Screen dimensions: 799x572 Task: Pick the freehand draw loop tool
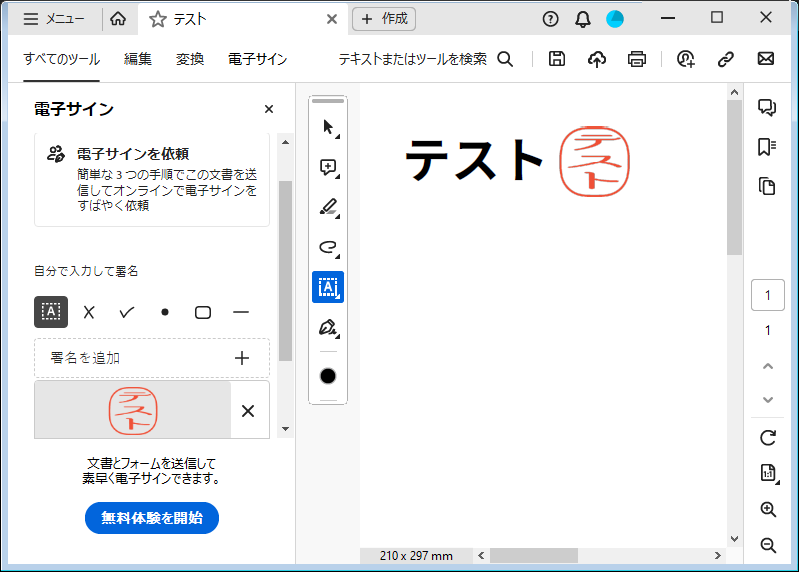(328, 247)
